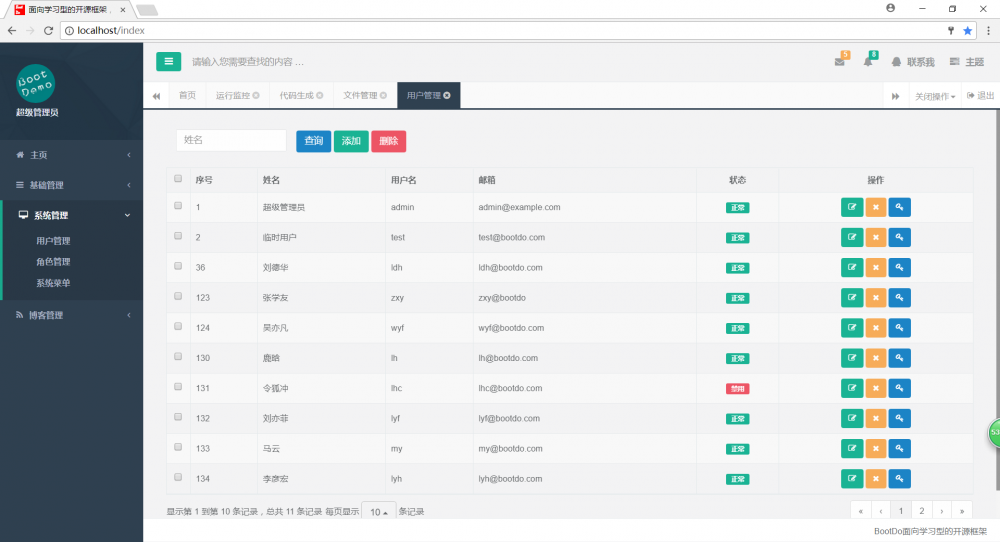Click the 姓名 search input
1000x542 pixels.
[x=232, y=140]
